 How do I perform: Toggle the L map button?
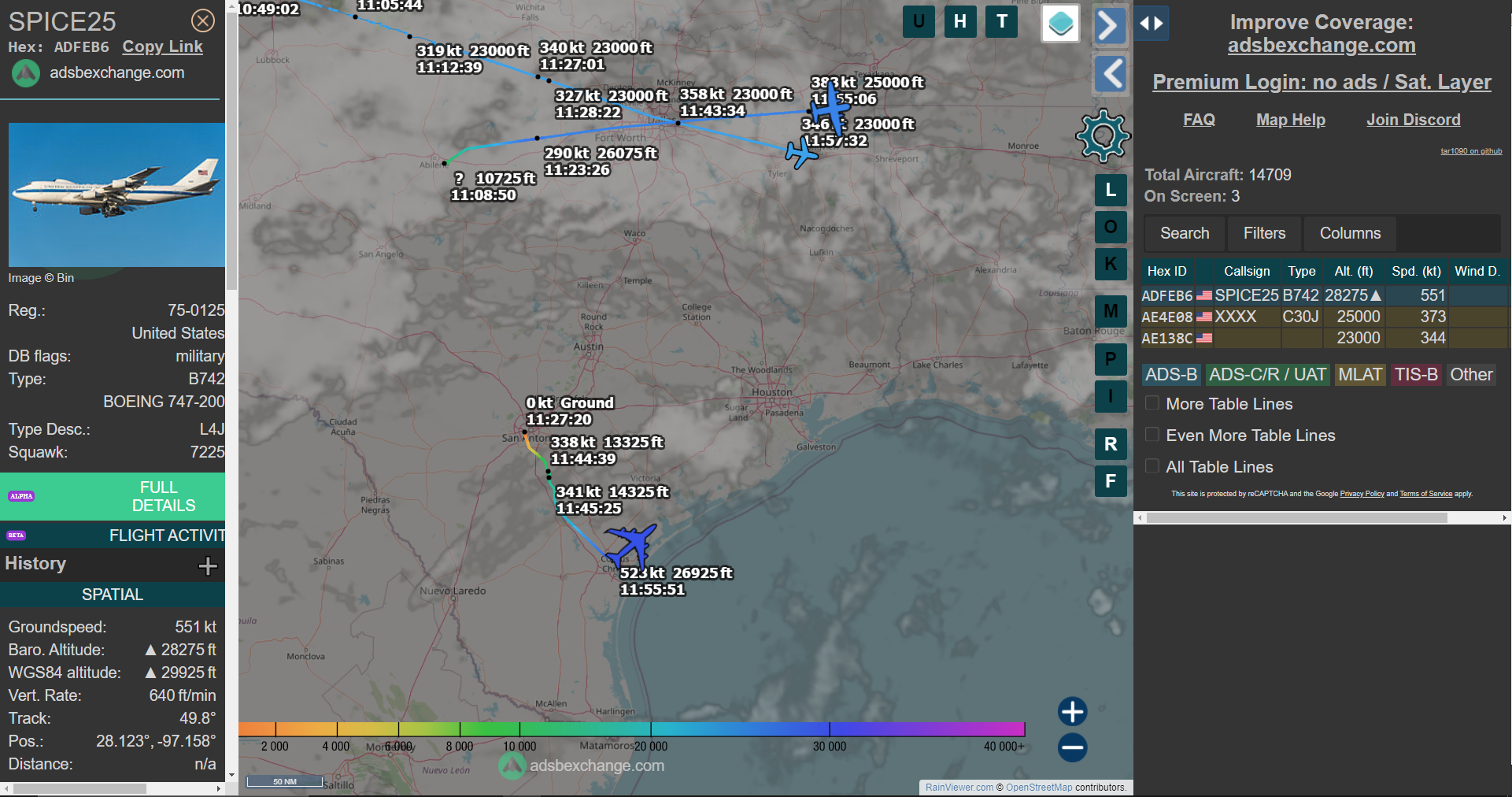tap(1111, 190)
